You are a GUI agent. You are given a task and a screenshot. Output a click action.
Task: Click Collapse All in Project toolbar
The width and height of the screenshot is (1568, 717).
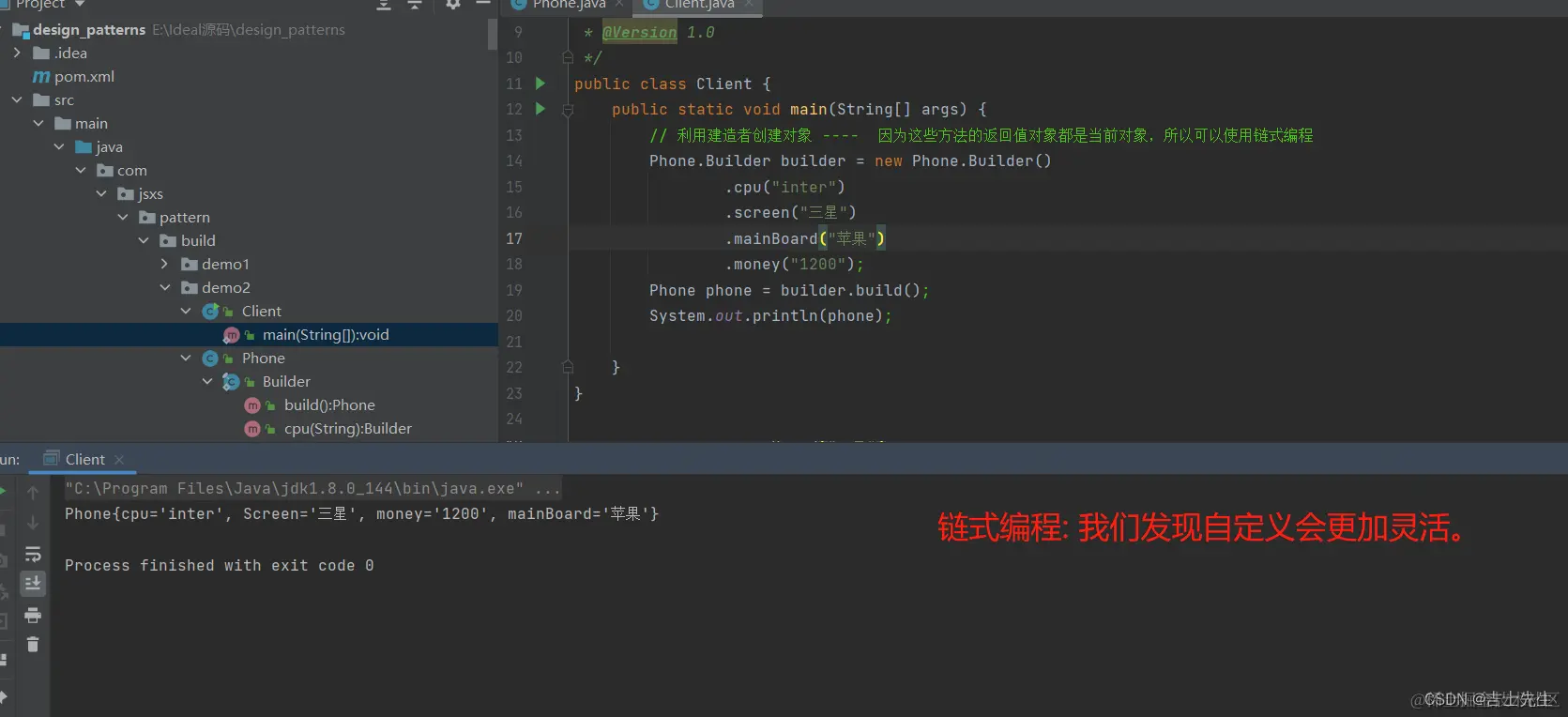pyautogui.click(x=415, y=5)
